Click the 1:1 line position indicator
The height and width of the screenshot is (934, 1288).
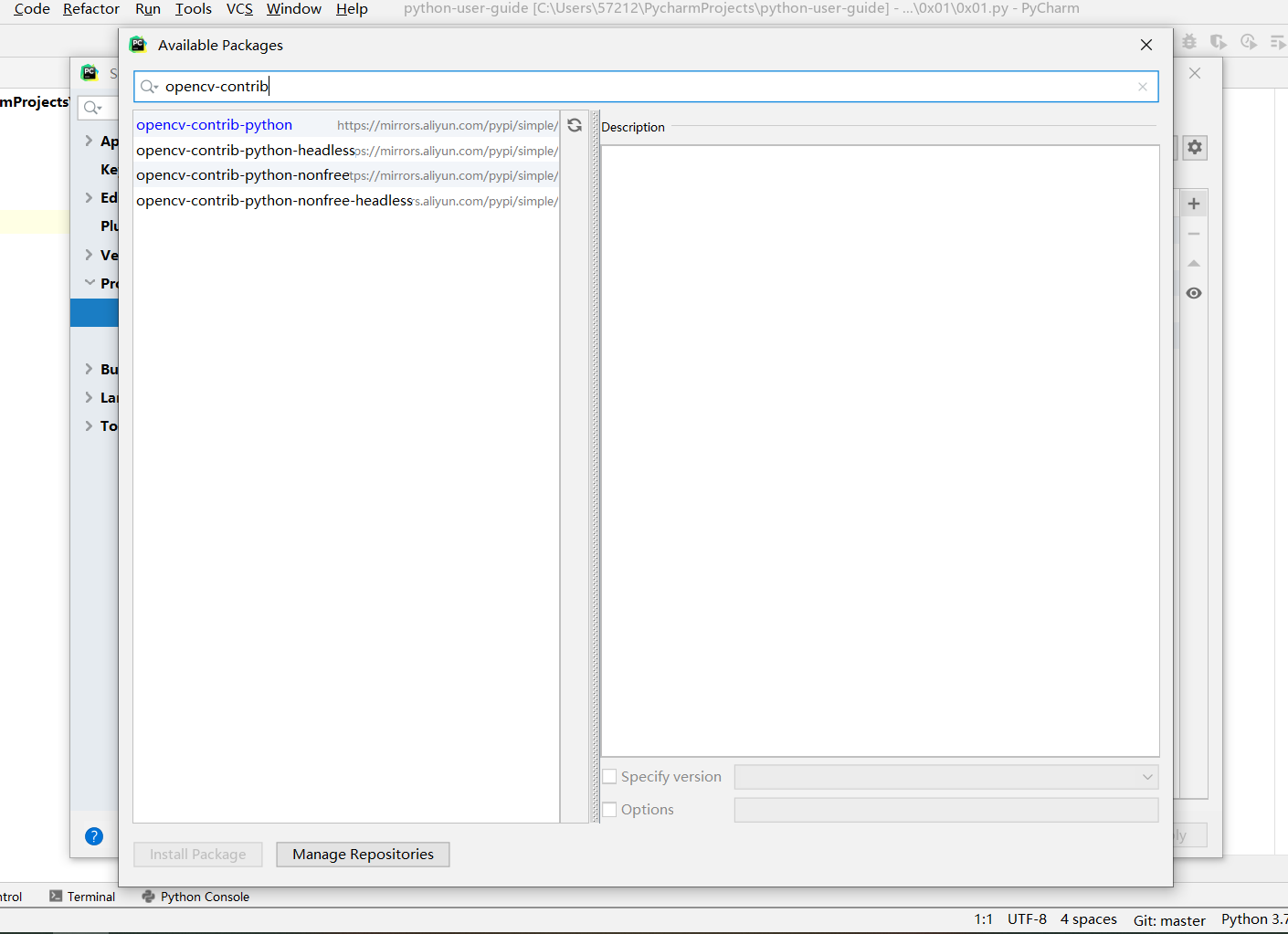click(x=983, y=919)
